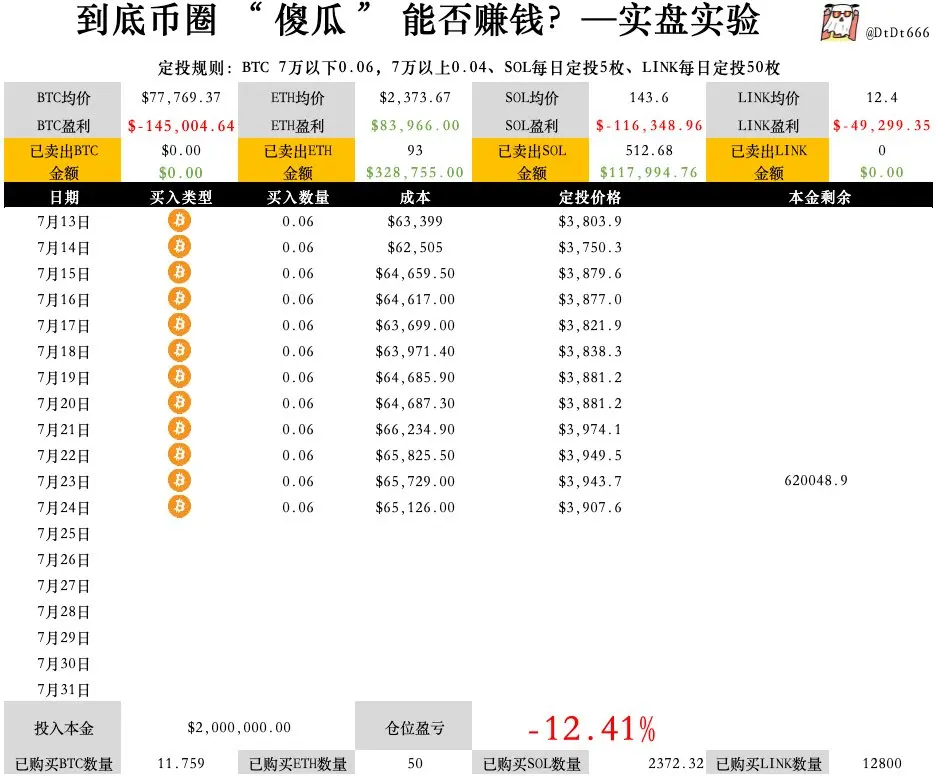The width and height of the screenshot is (936, 776).
Task: Select the BTC盈利 value $-145,004.64
Action: pyautogui.click(x=181, y=125)
